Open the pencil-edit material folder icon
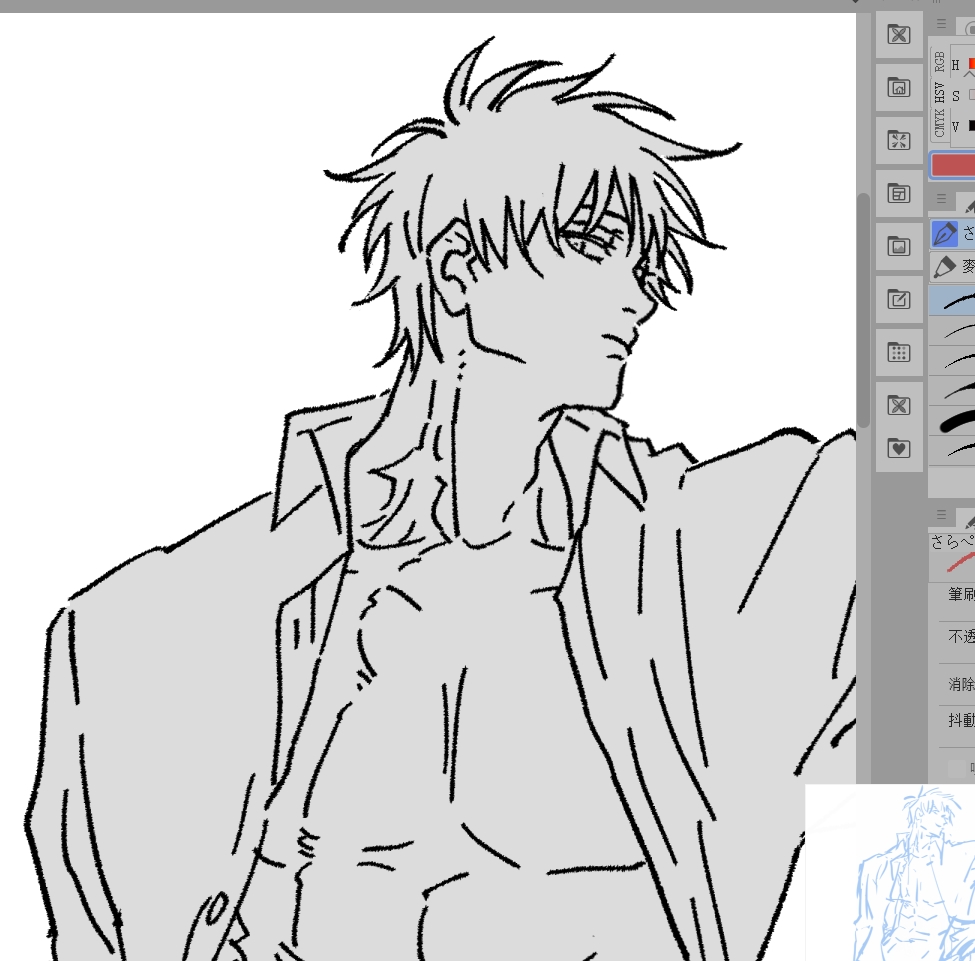The height and width of the screenshot is (961, 975). (899, 299)
